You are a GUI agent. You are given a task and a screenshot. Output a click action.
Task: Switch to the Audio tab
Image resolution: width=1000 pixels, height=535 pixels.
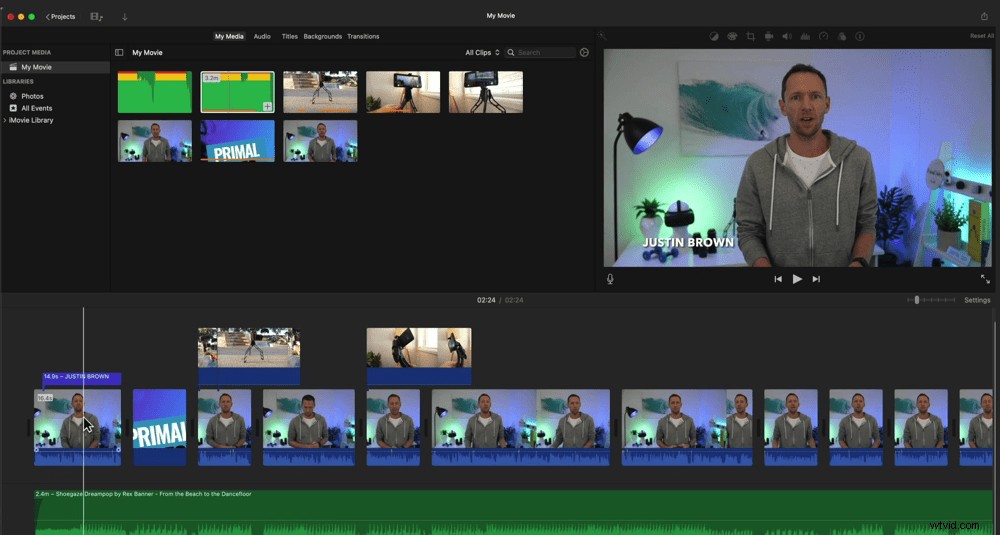pos(262,36)
